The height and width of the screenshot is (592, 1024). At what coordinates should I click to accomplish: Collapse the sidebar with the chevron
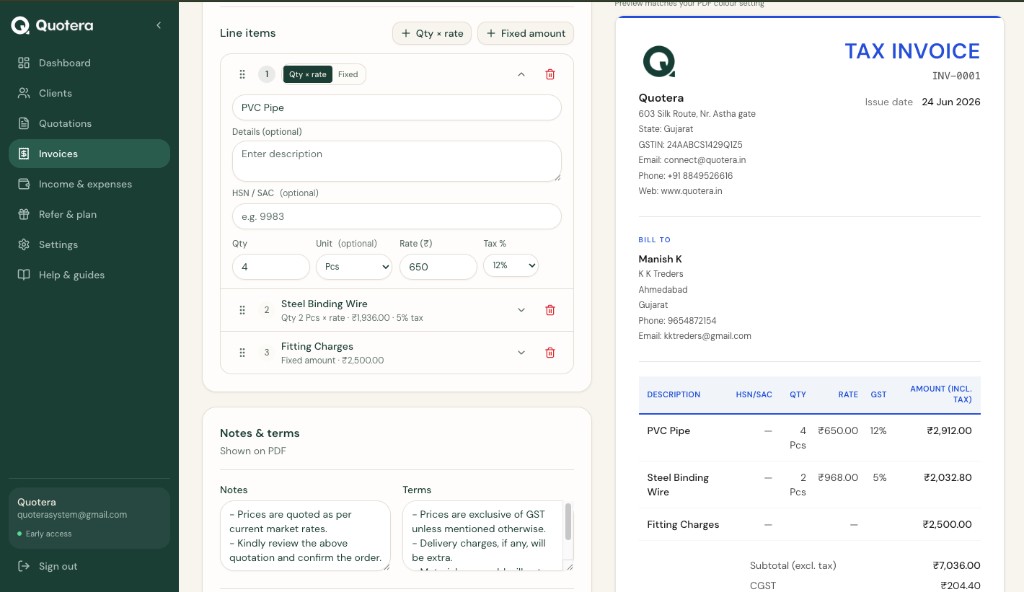(x=159, y=25)
